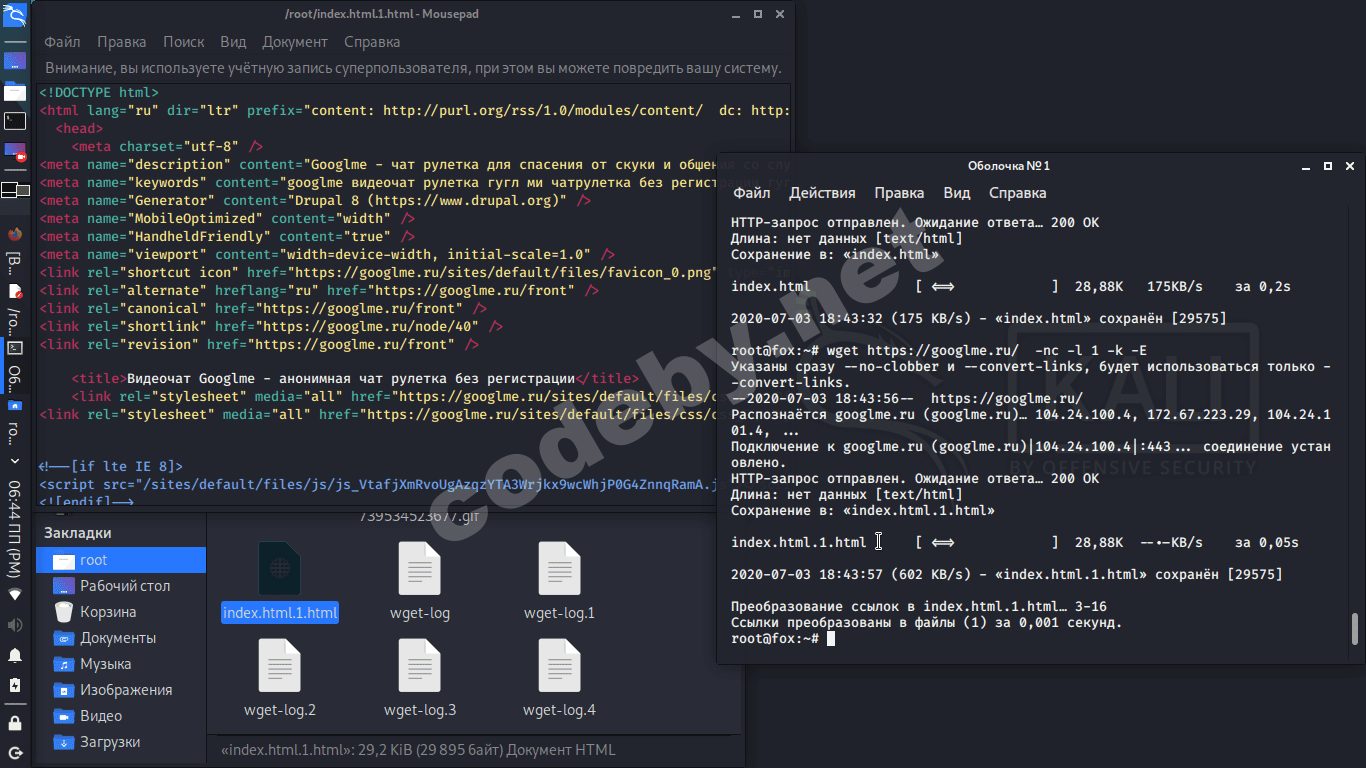The height and width of the screenshot is (768, 1366).
Task: Select the wget-log.1 file icon
Action: click(x=559, y=569)
